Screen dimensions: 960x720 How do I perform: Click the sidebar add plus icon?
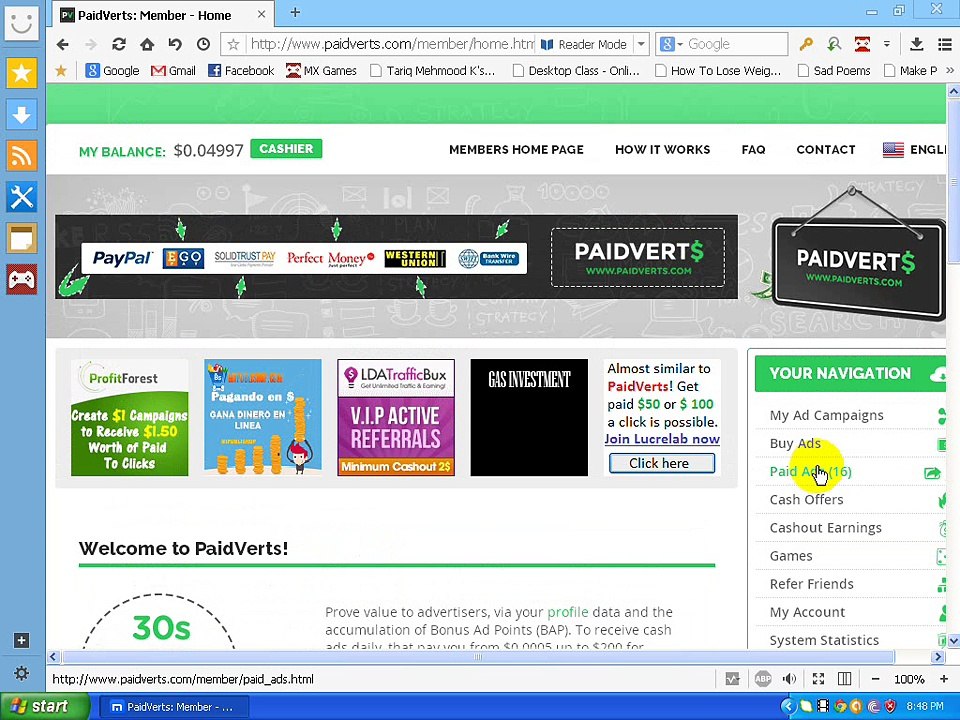(21, 640)
